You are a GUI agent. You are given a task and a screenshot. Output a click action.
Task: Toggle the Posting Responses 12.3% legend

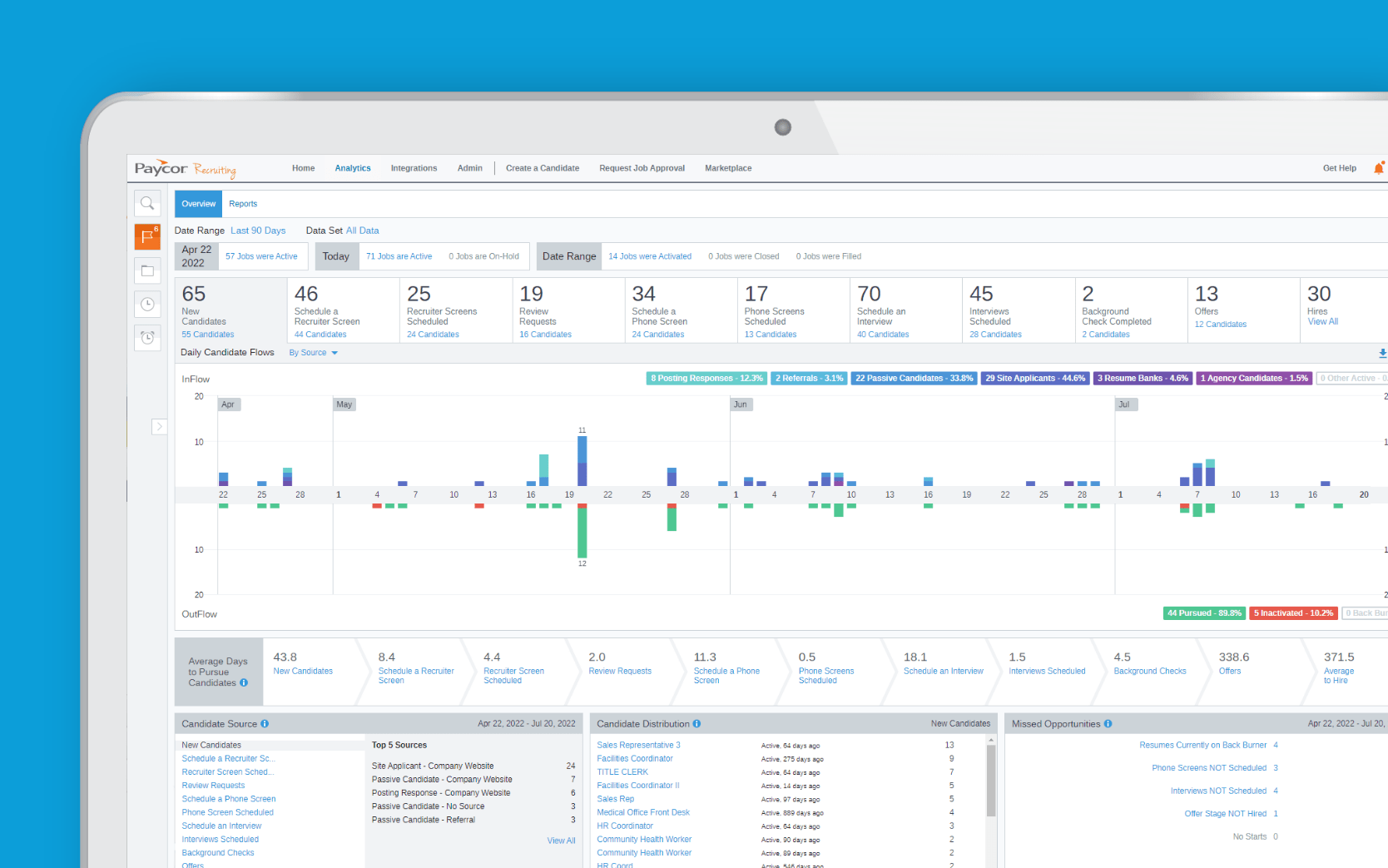click(706, 379)
